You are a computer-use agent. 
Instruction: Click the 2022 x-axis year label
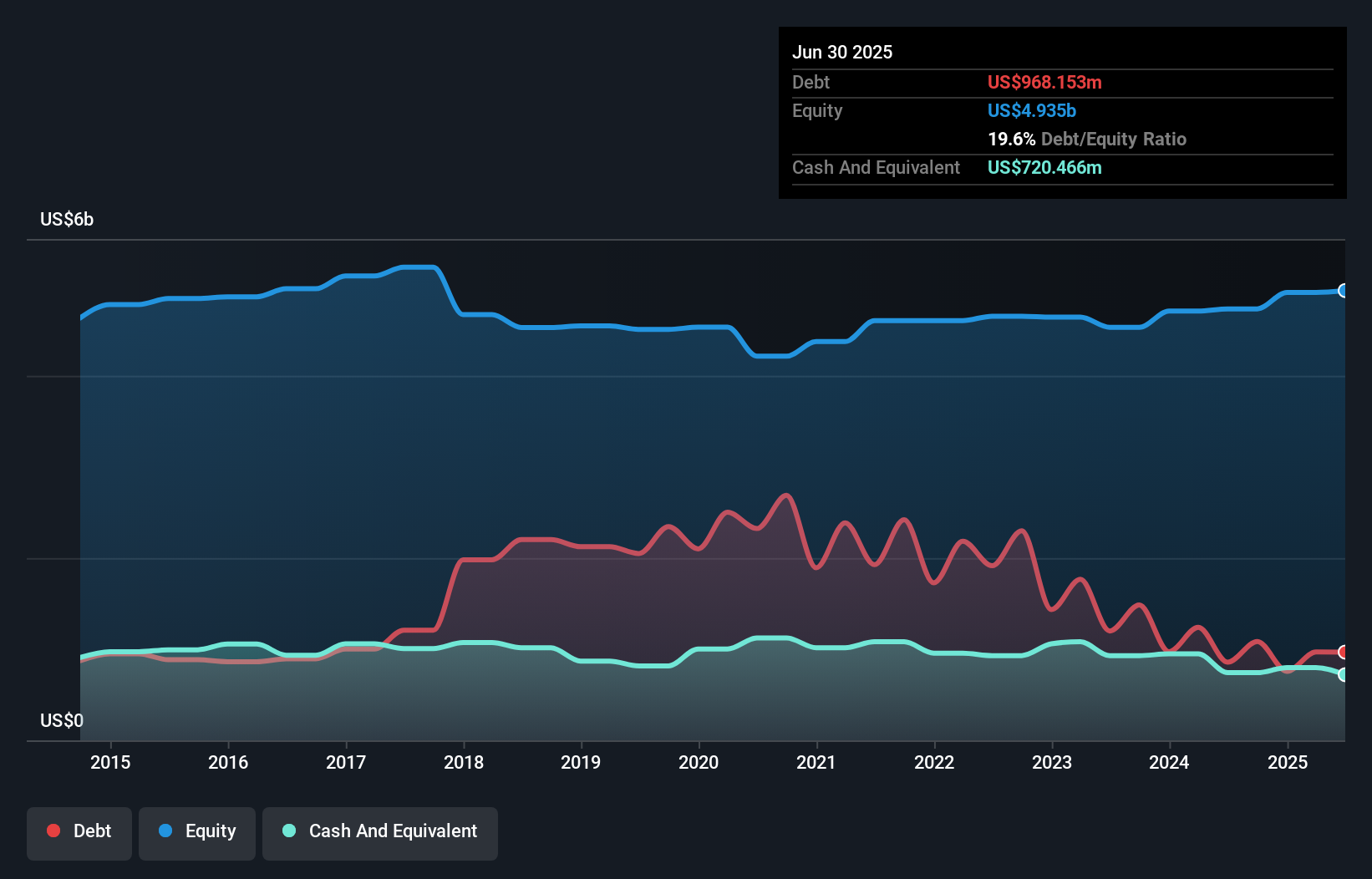(x=934, y=762)
